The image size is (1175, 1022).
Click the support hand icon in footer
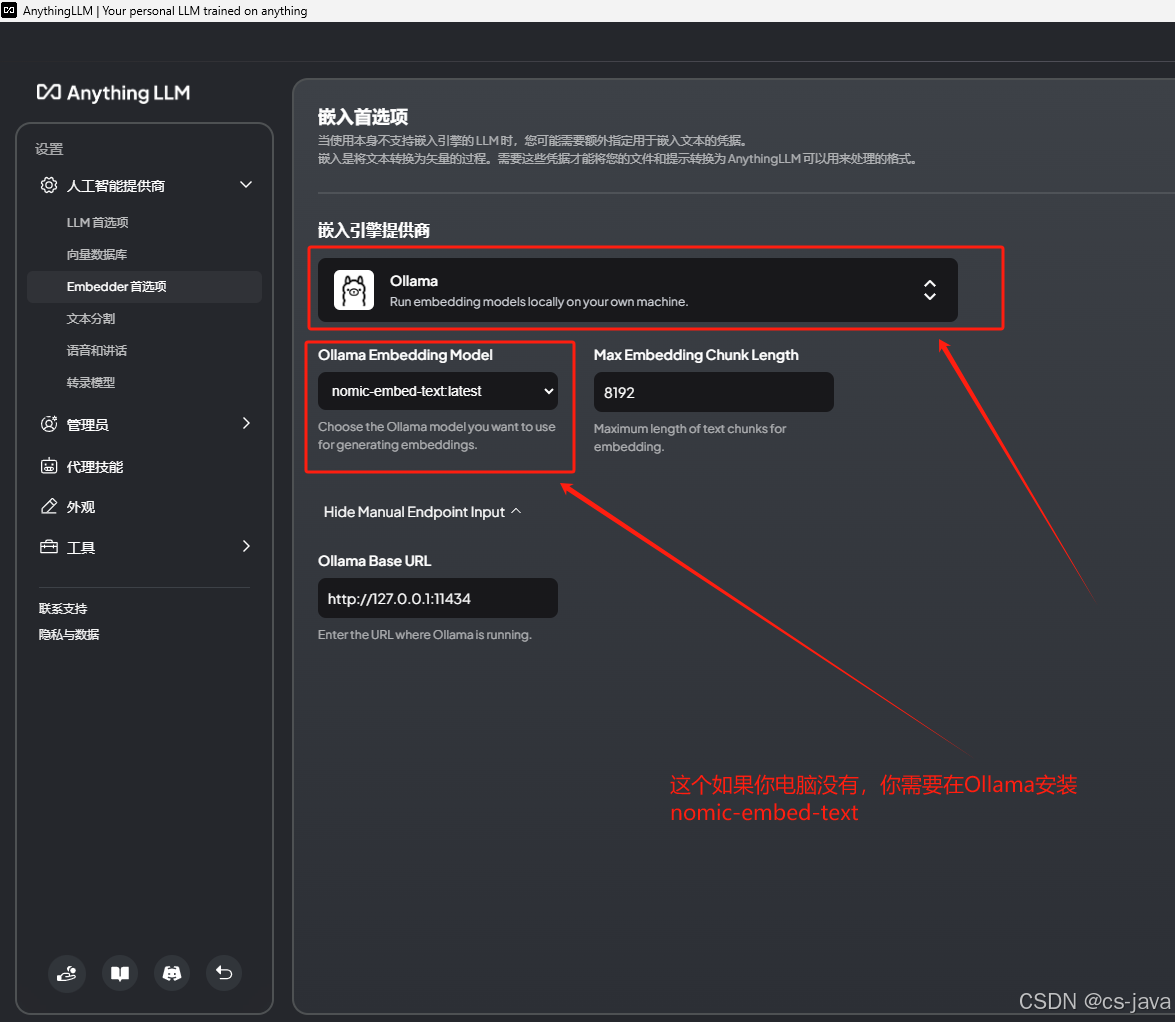67,973
